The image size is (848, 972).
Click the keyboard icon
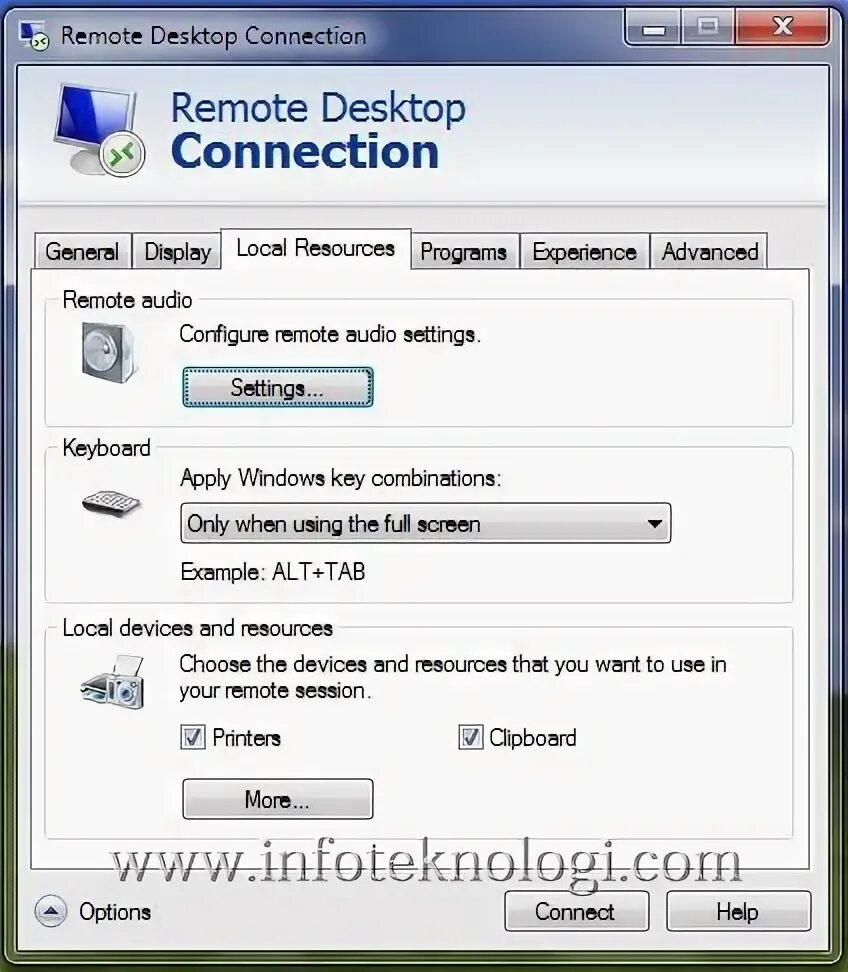(112, 502)
